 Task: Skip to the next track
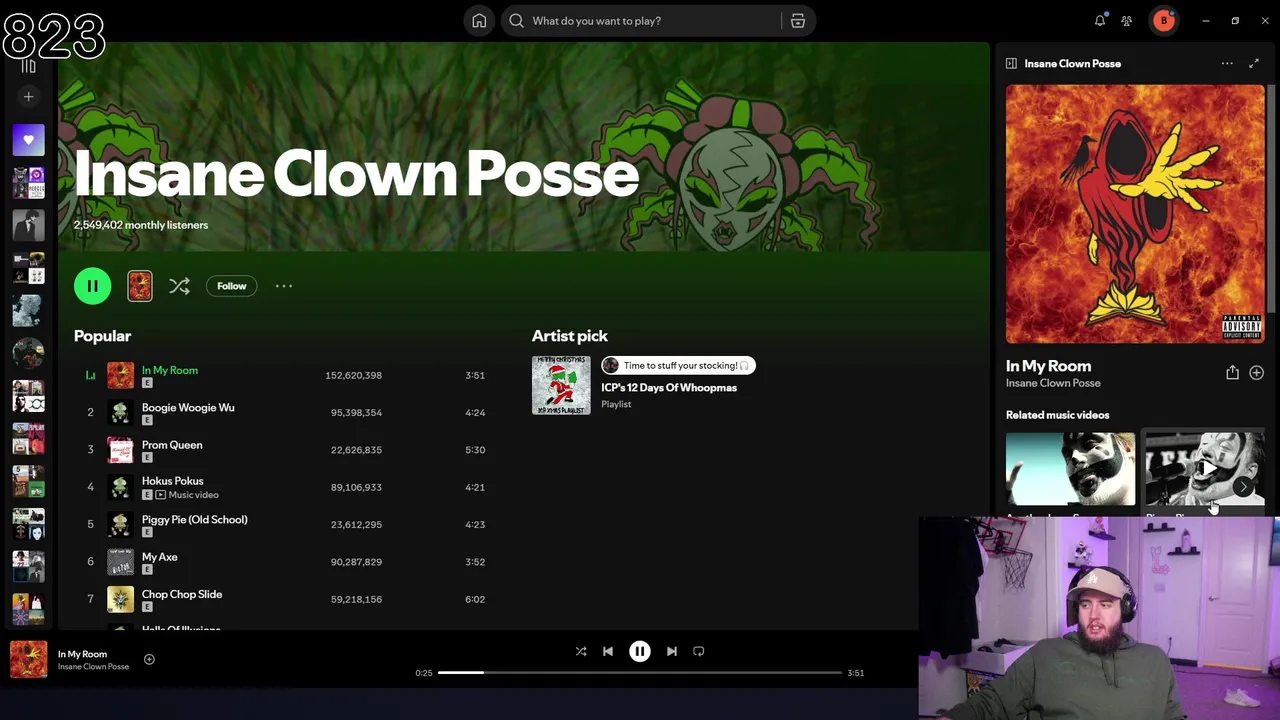[x=672, y=651]
